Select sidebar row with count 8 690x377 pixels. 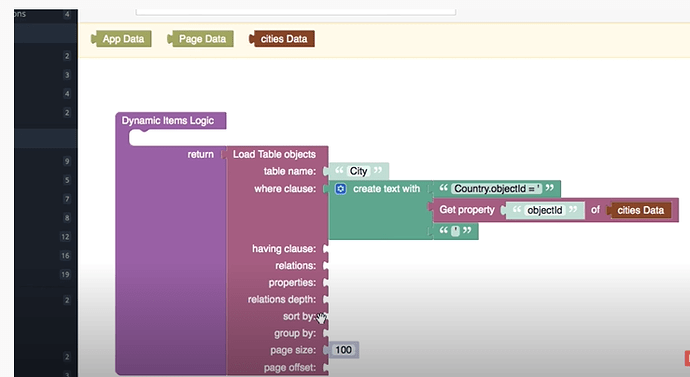(x=46, y=218)
